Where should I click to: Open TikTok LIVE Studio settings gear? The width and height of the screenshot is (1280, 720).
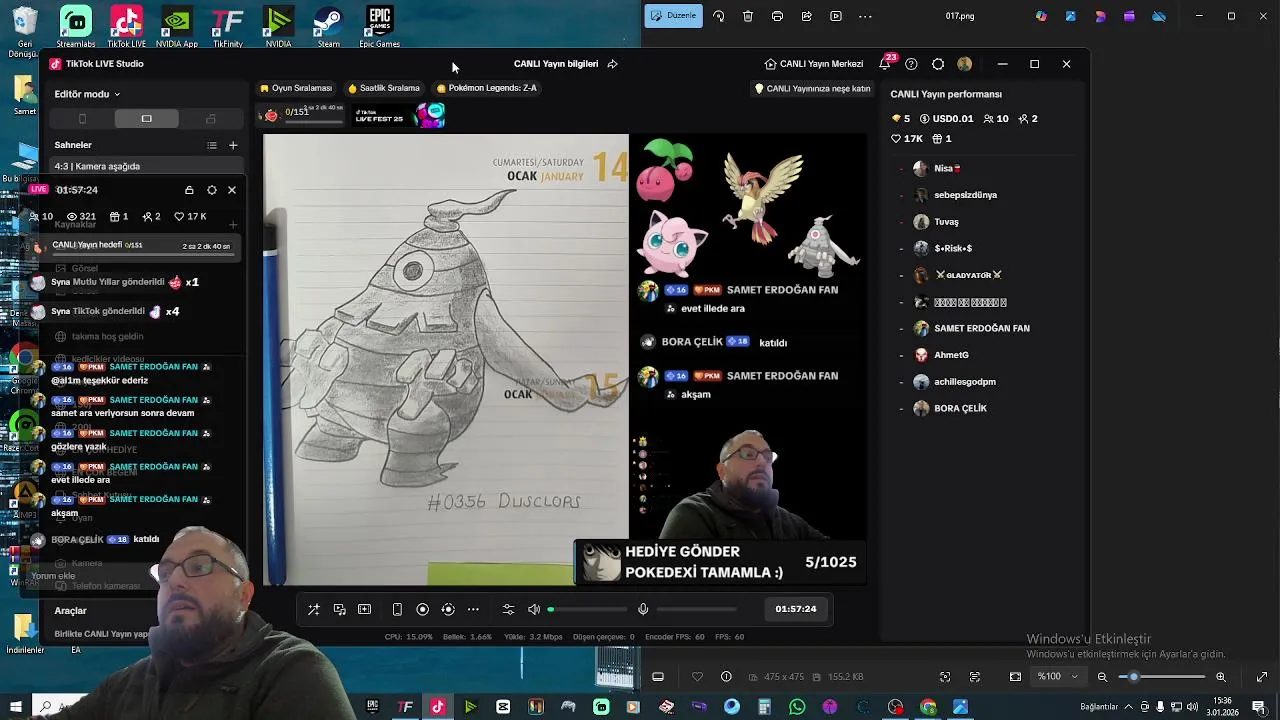pos(938,64)
